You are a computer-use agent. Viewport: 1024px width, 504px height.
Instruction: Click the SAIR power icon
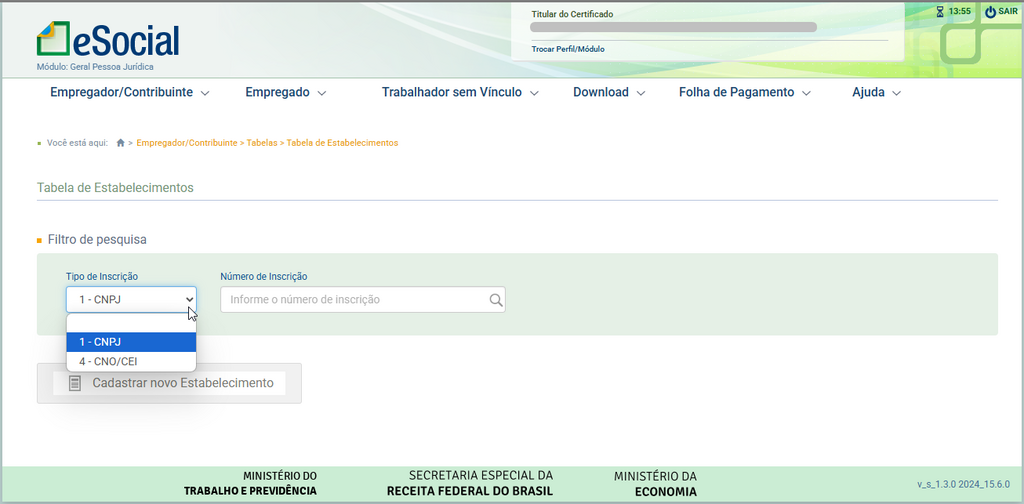click(990, 12)
